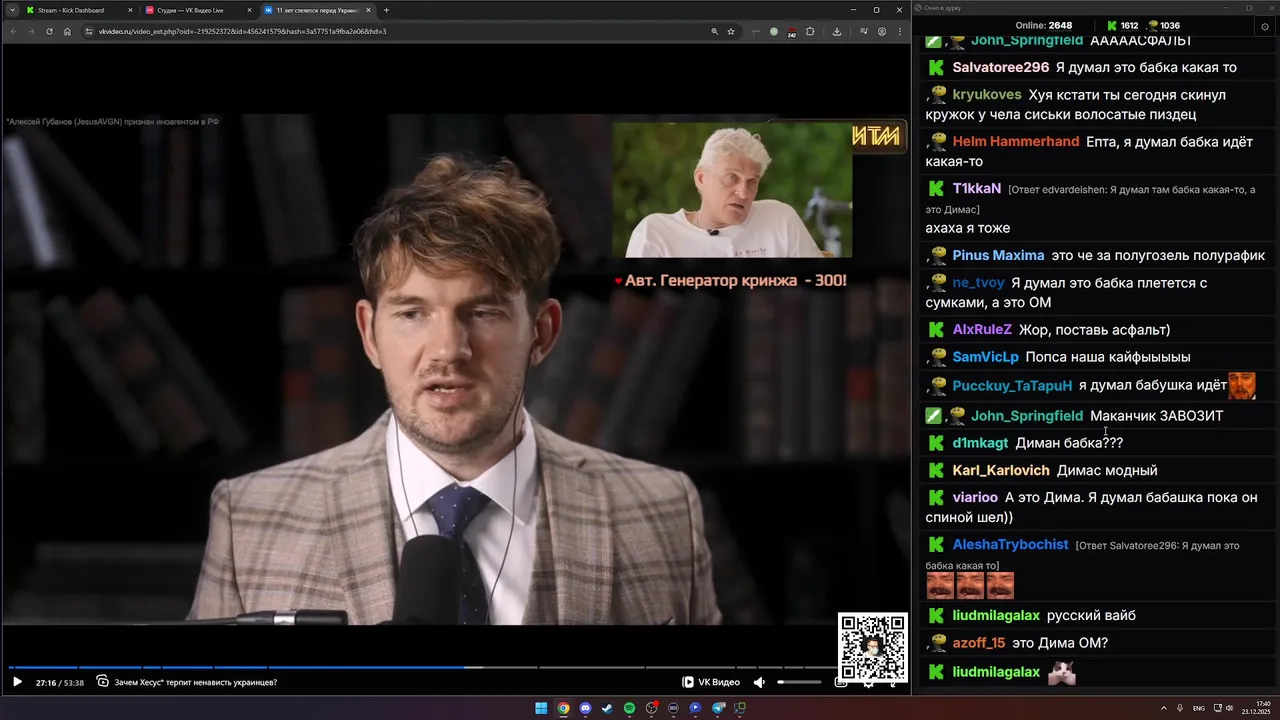Reload the current page
This screenshot has width=1280, height=720.
coord(49,31)
